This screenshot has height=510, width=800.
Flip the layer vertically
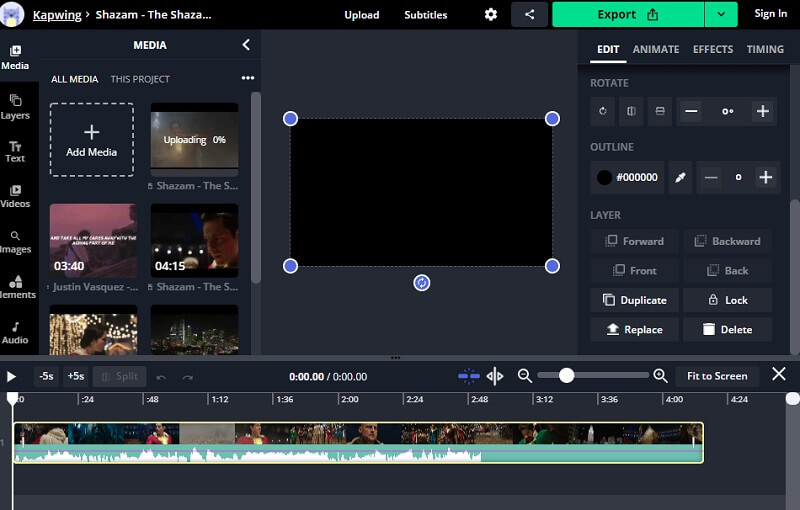point(660,111)
